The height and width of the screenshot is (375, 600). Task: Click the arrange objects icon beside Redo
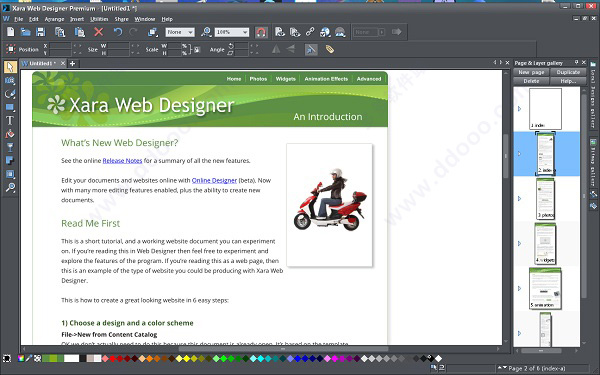point(153,32)
